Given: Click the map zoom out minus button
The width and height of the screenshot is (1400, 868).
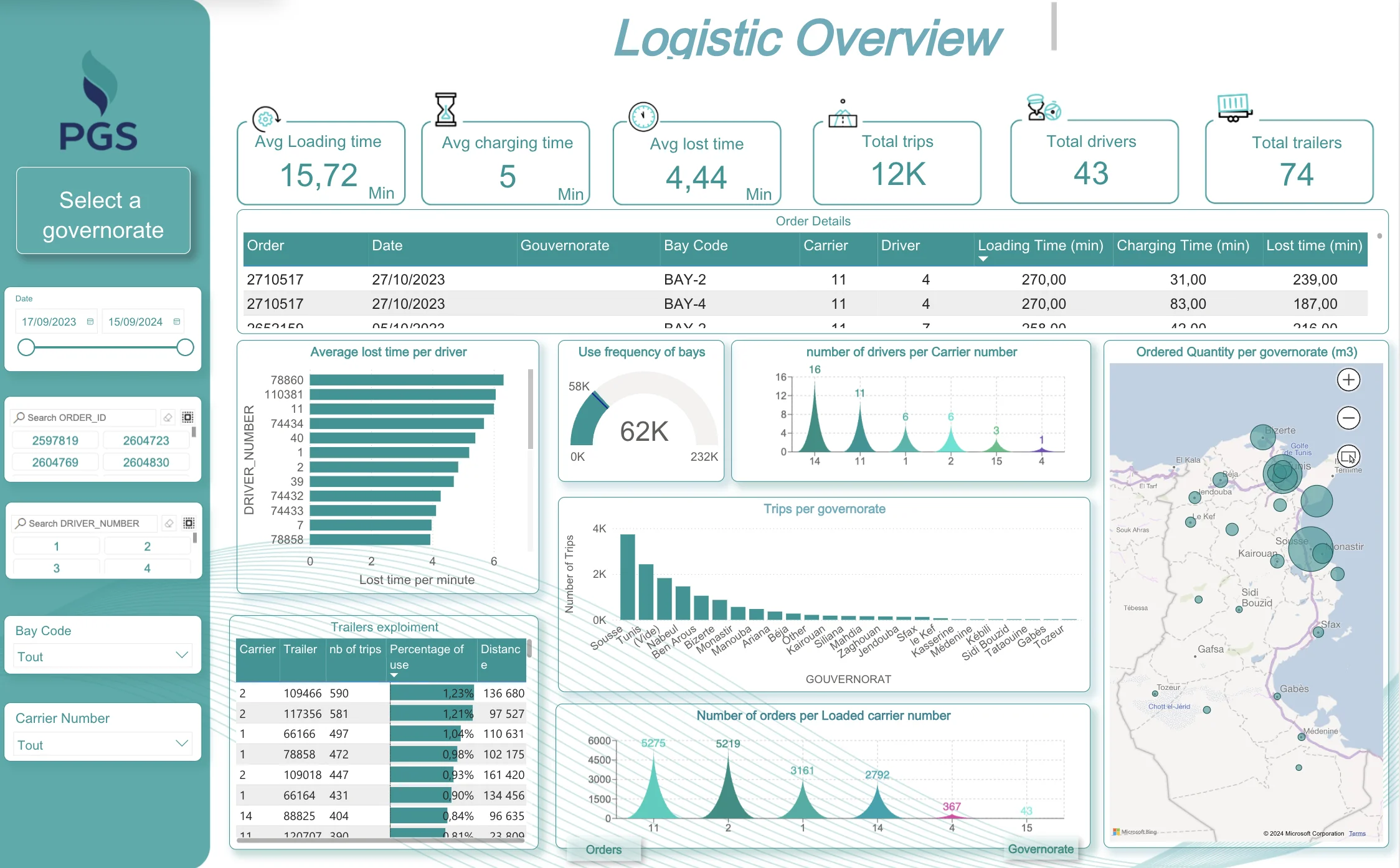Looking at the screenshot, I should pos(1348,418).
